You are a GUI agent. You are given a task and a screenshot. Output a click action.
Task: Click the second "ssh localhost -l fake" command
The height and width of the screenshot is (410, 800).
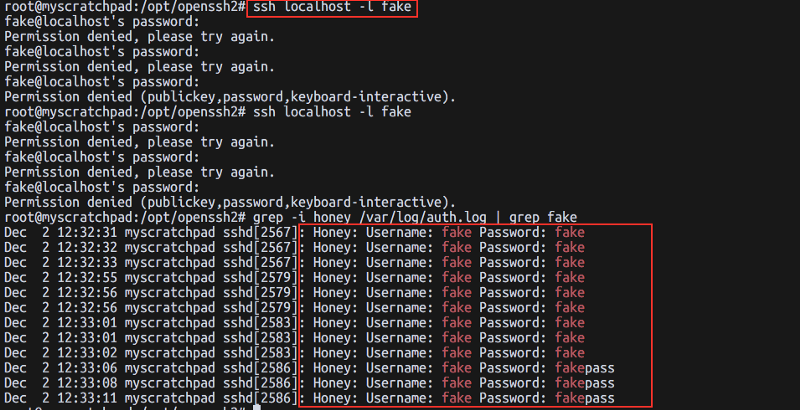click(x=331, y=111)
